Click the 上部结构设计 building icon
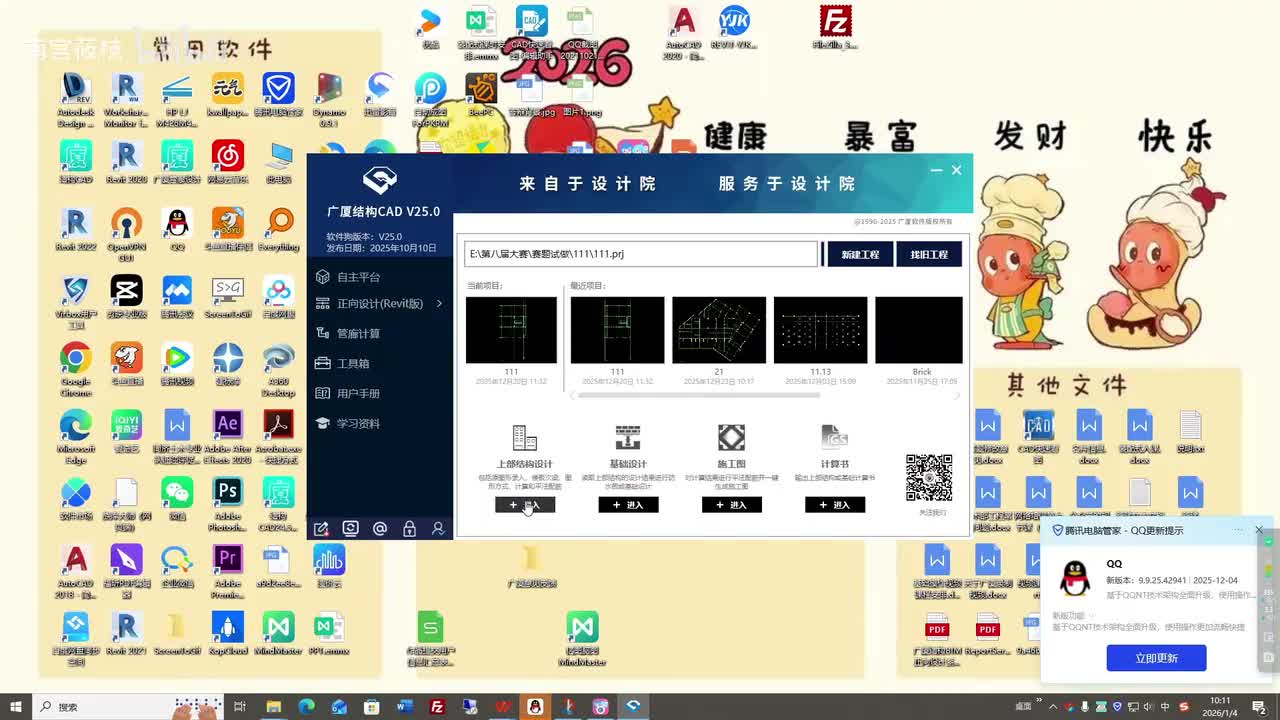The height and width of the screenshot is (720, 1280). tap(525, 438)
